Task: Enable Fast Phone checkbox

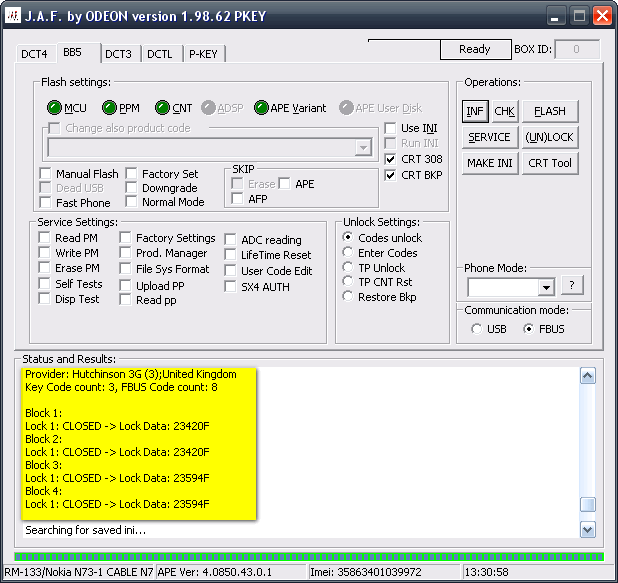Action: 46,203
